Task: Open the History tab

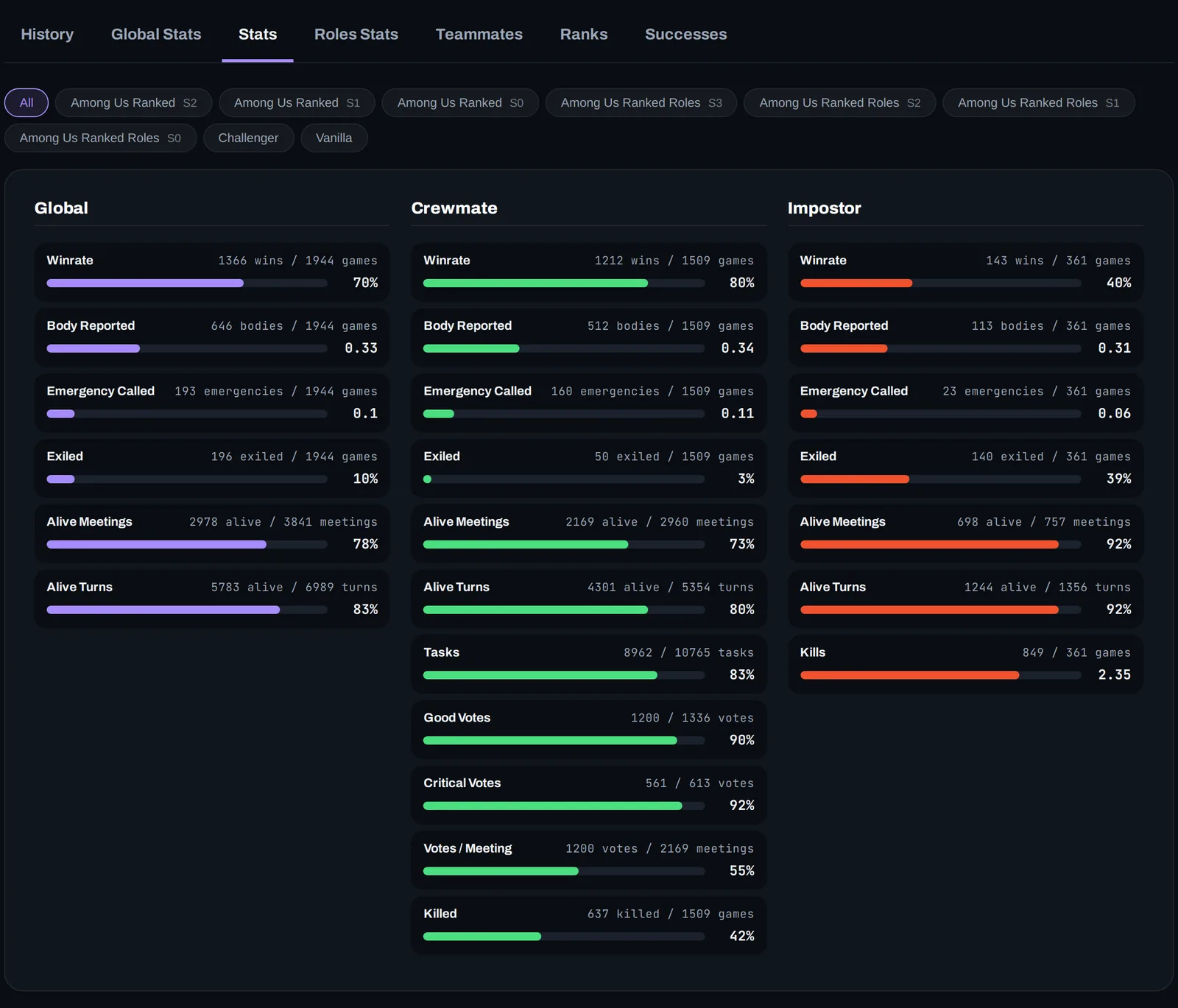Action: (47, 35)
